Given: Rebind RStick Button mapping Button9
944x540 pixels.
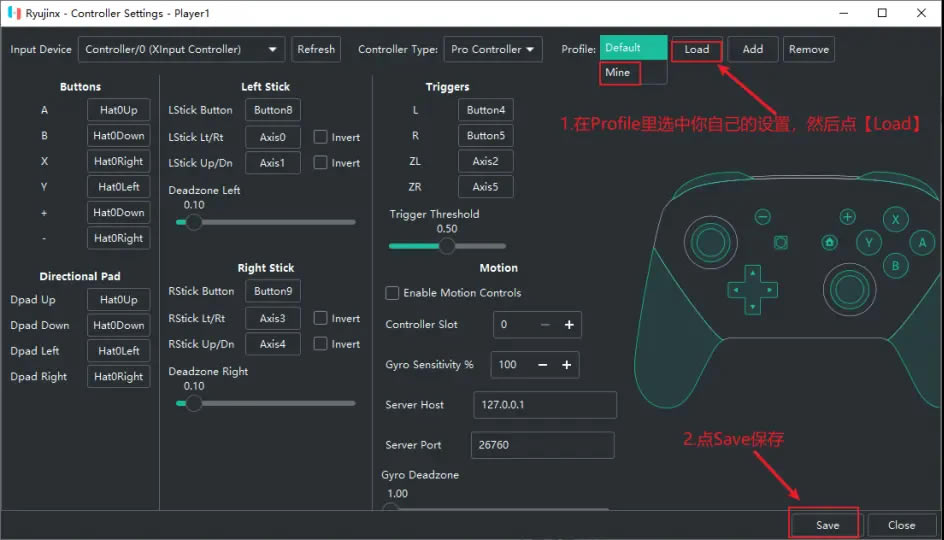Looking at the screenshot, I should 273,291.
